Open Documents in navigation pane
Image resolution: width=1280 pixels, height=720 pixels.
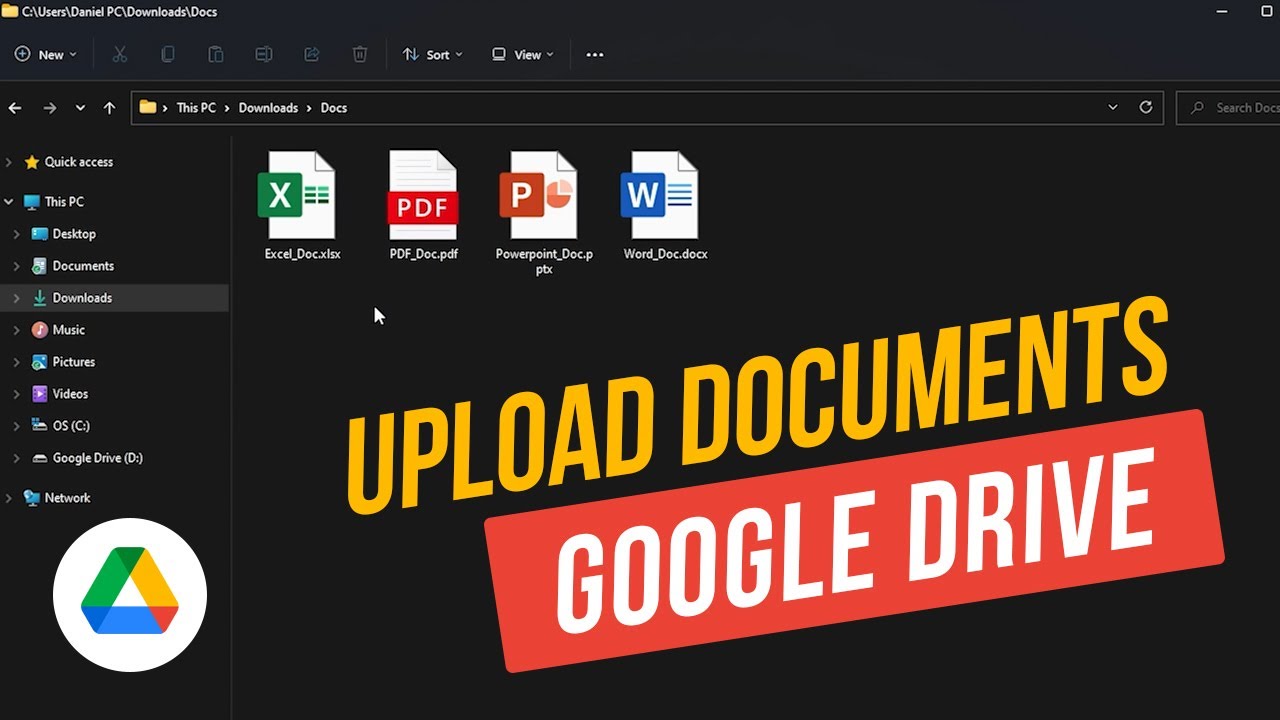click(83, 266)
